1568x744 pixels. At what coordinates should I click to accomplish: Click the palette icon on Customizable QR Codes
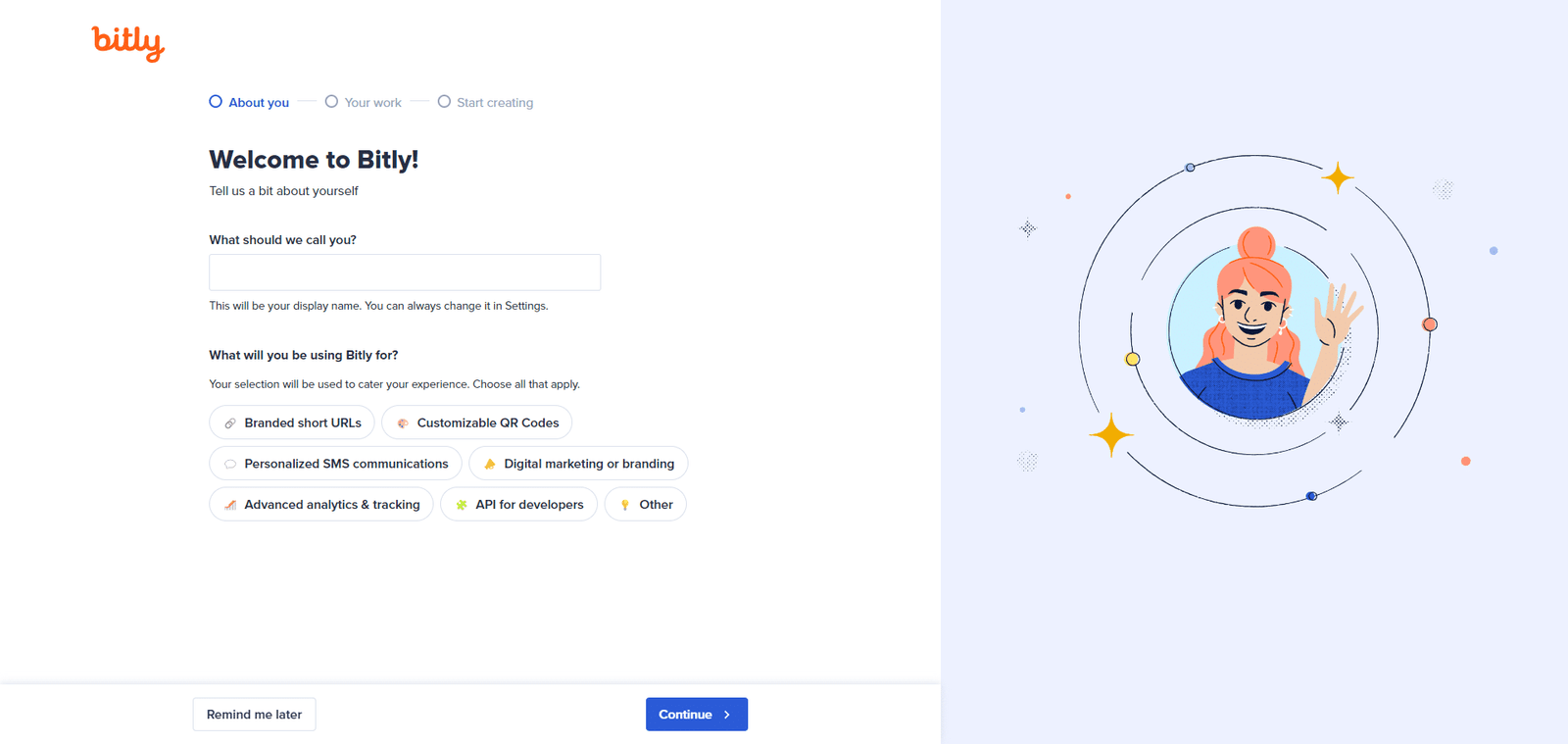(x=403, y=423)
